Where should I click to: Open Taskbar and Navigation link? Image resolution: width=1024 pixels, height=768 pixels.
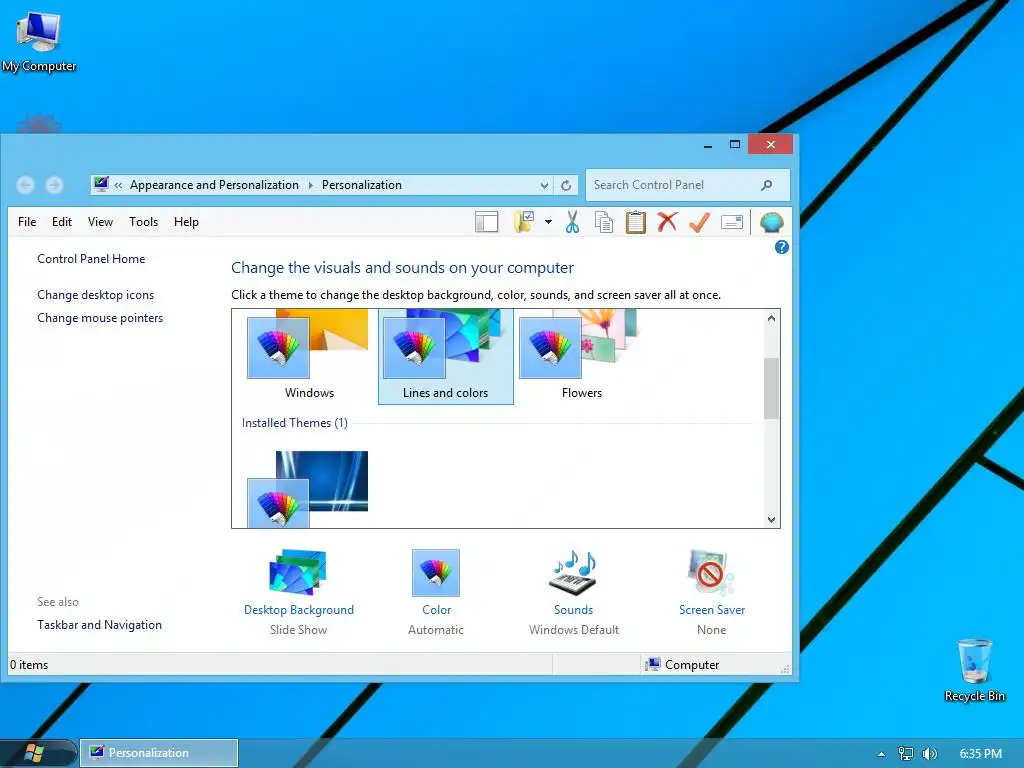[x=99, y=625]
